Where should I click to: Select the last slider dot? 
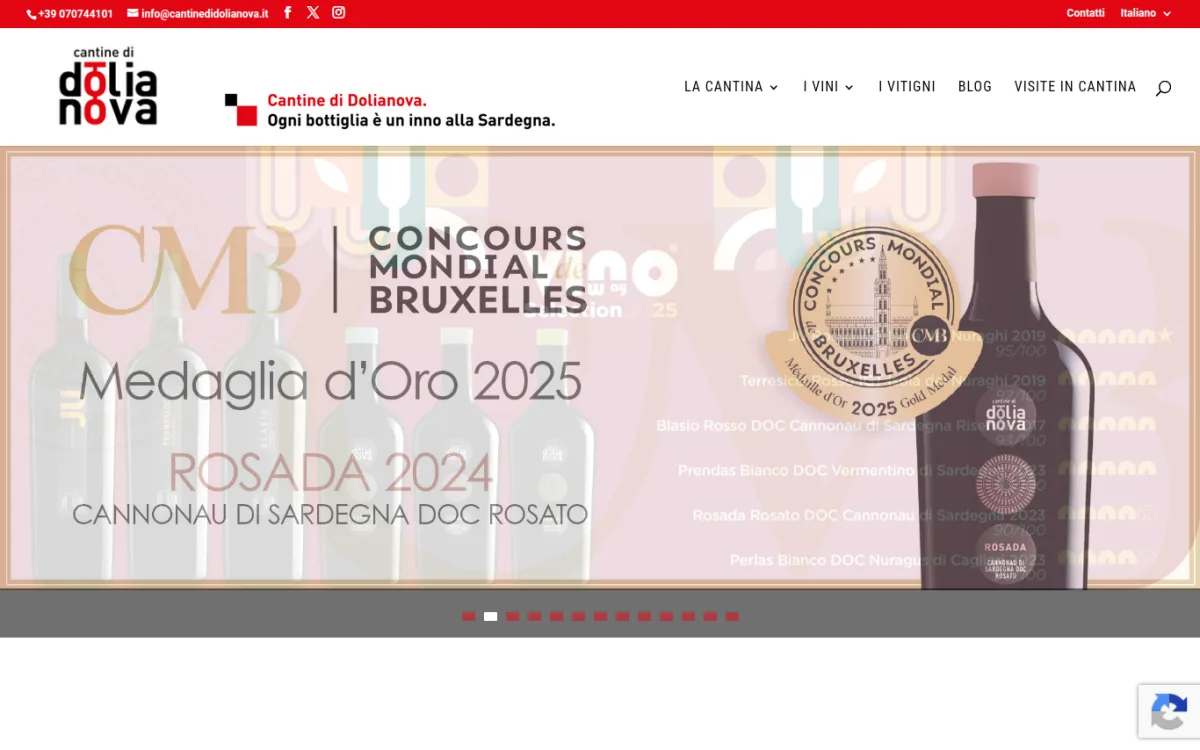point(732,616)
